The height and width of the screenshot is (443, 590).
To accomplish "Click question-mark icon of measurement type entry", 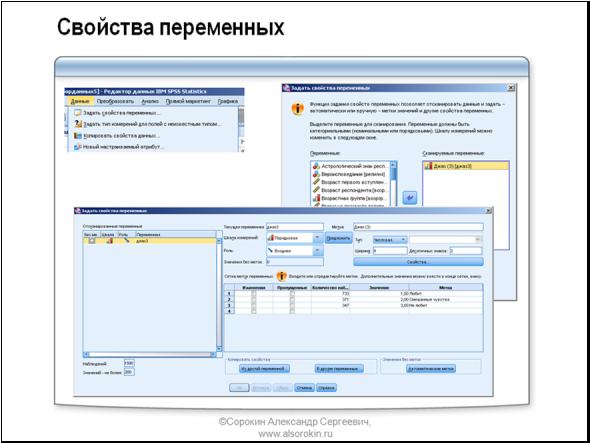I will point(78,124).
